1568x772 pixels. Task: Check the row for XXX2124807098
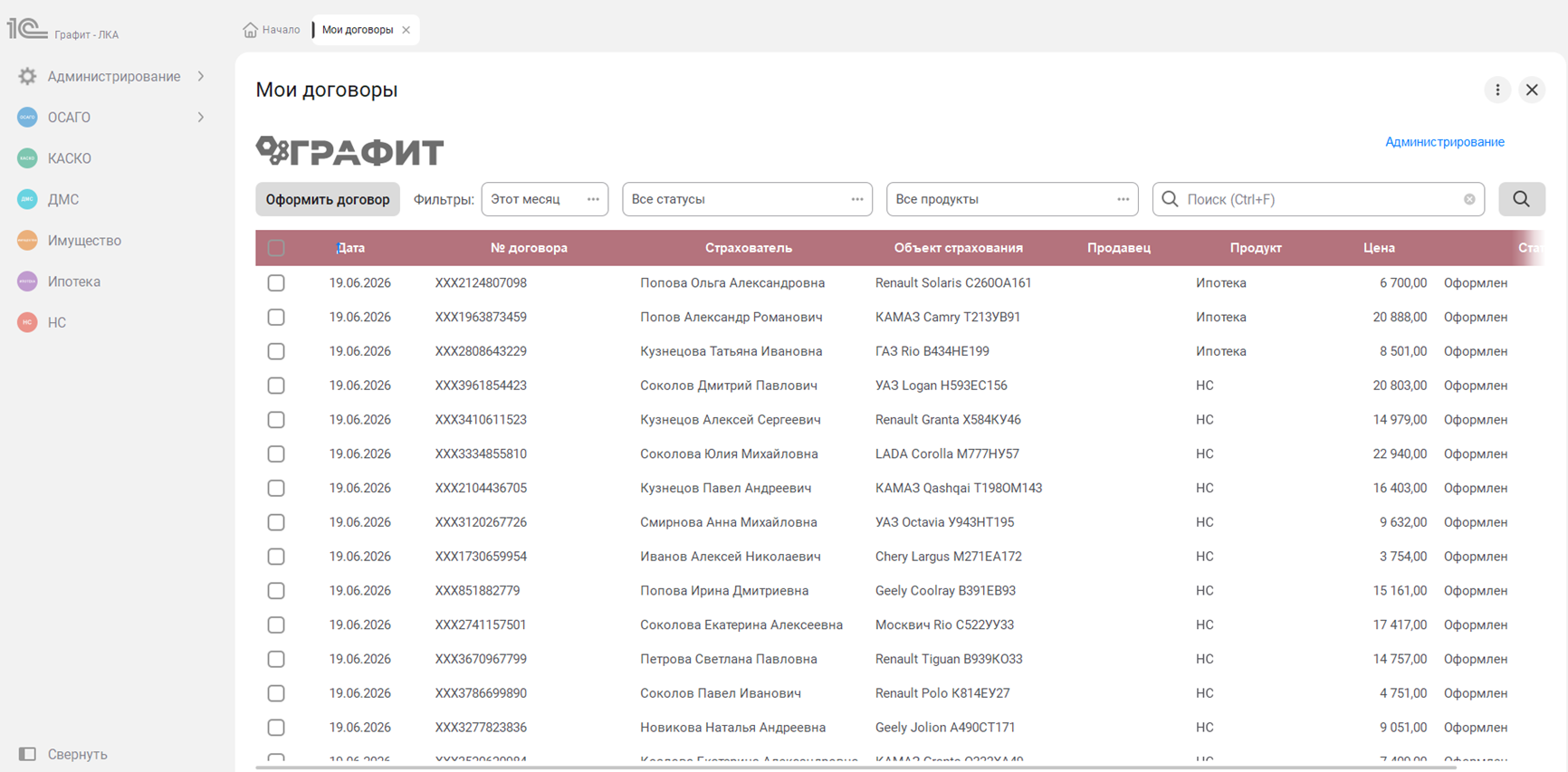tap(276, 282)
